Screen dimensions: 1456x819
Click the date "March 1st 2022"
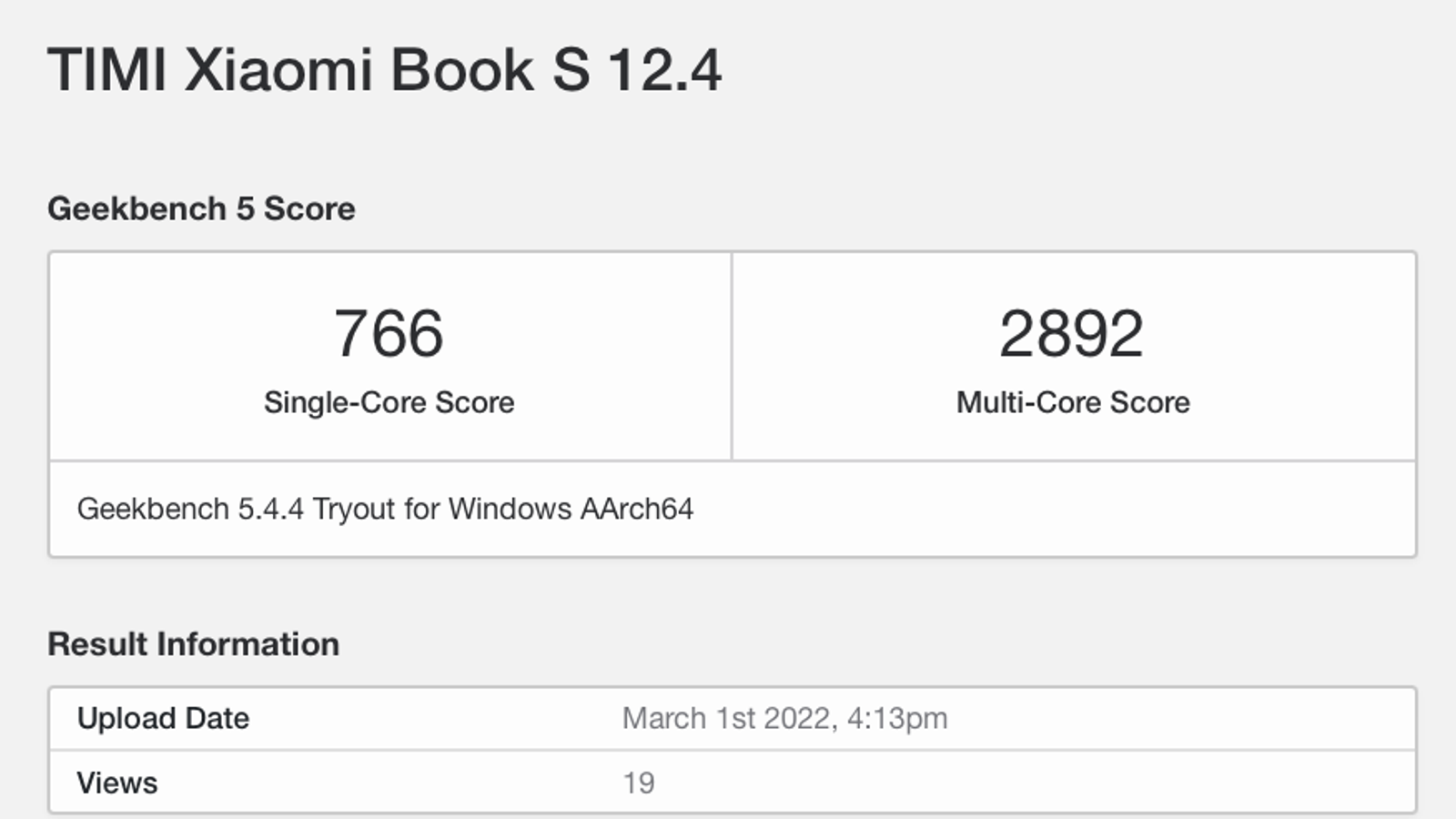pyautogui.click(x=729, y=718)
